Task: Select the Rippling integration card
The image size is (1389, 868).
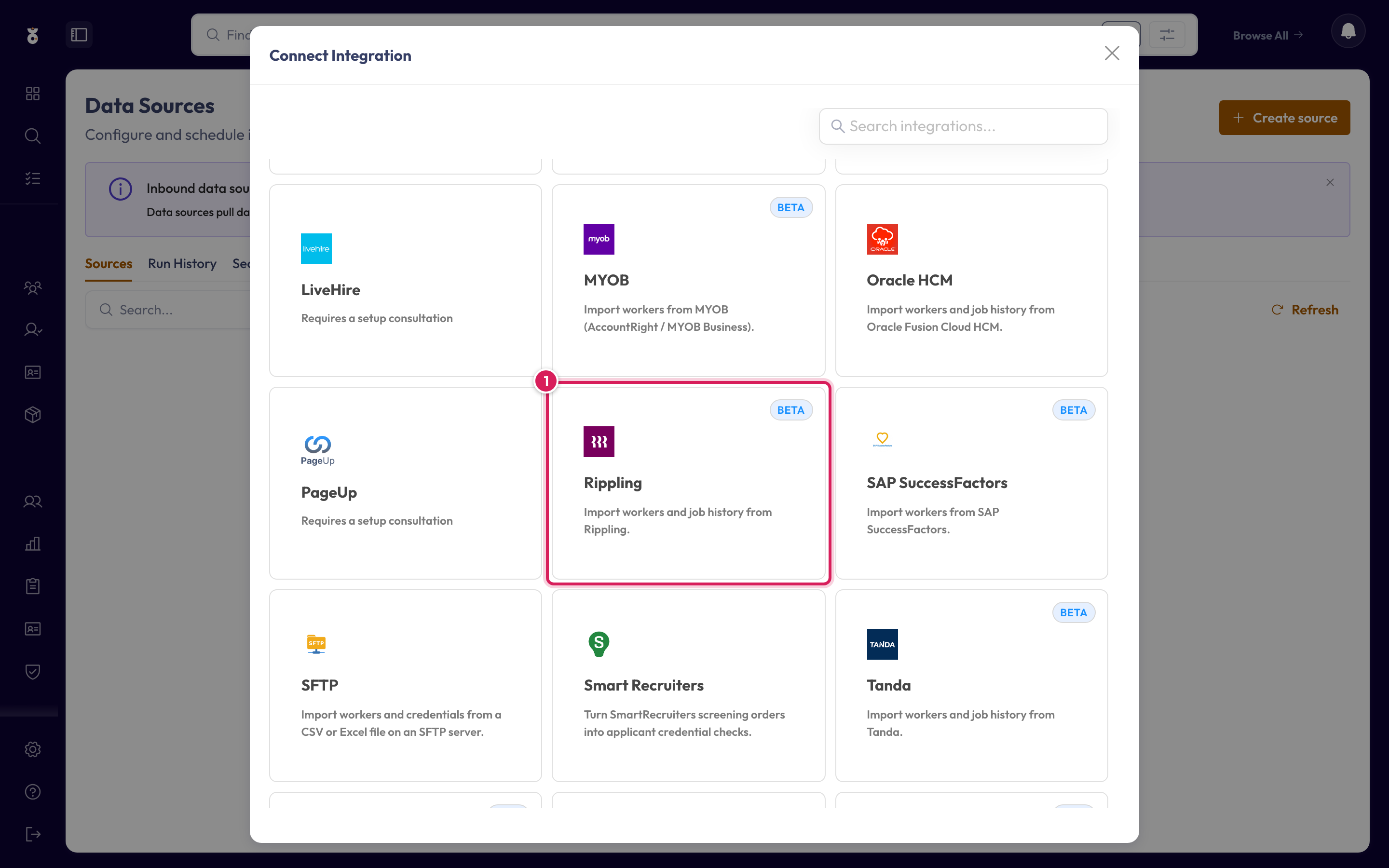Action: click(x=688, y=483)
